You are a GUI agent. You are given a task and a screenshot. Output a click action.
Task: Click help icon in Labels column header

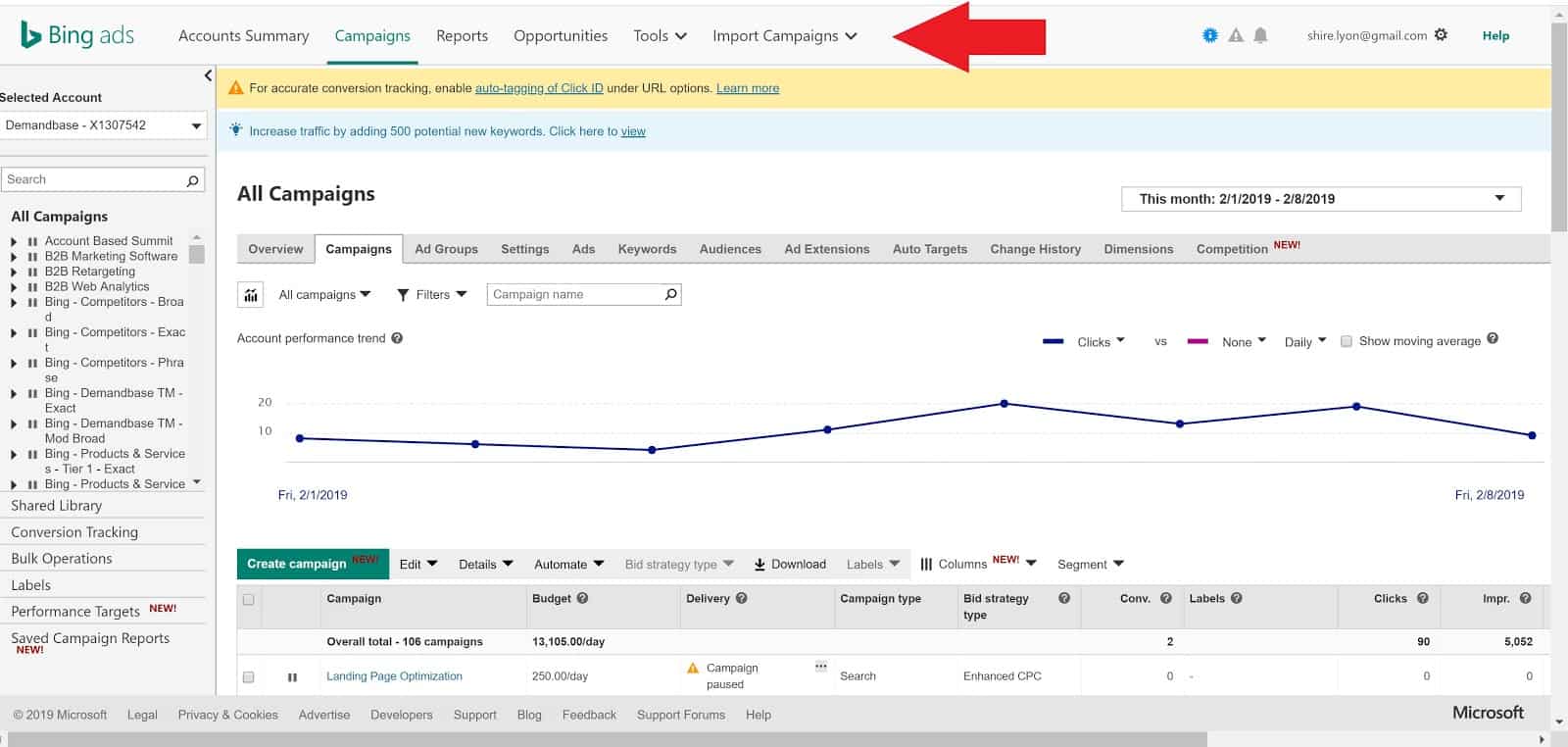pyautogui.click(x=1237, y=598)
